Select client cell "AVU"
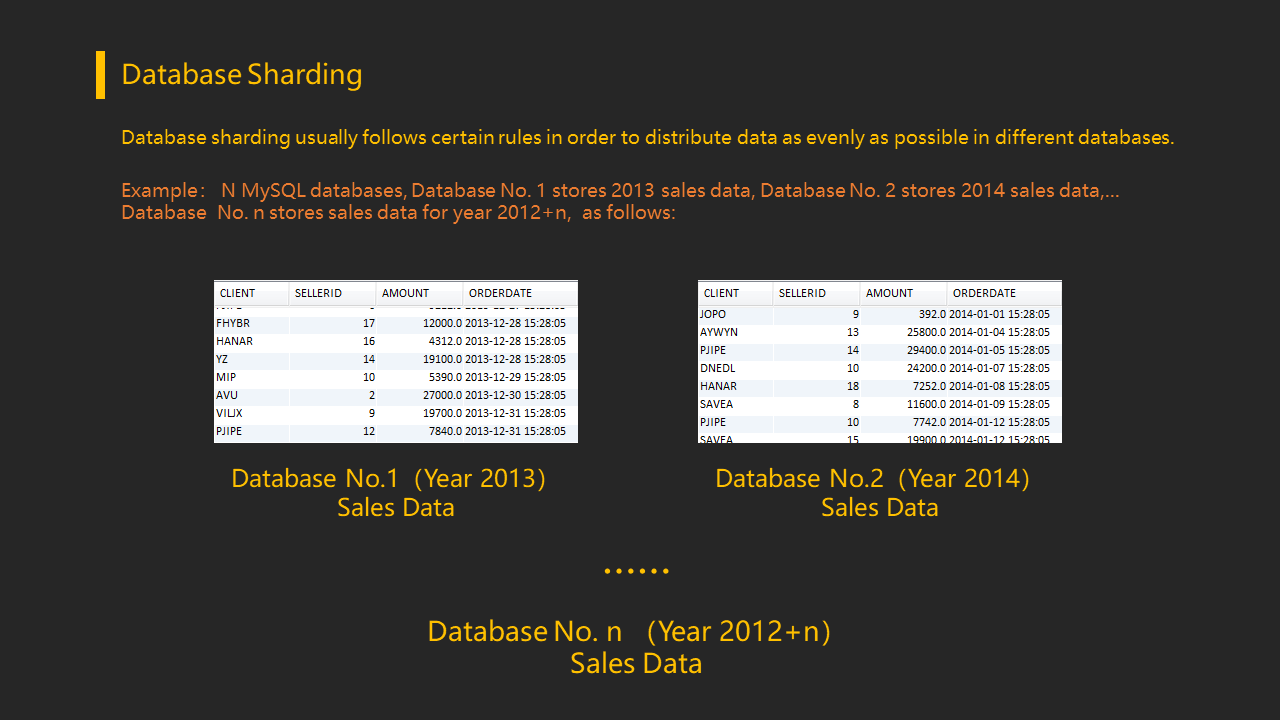Screen dimensions: 1280x720 [x=227, y=395]
